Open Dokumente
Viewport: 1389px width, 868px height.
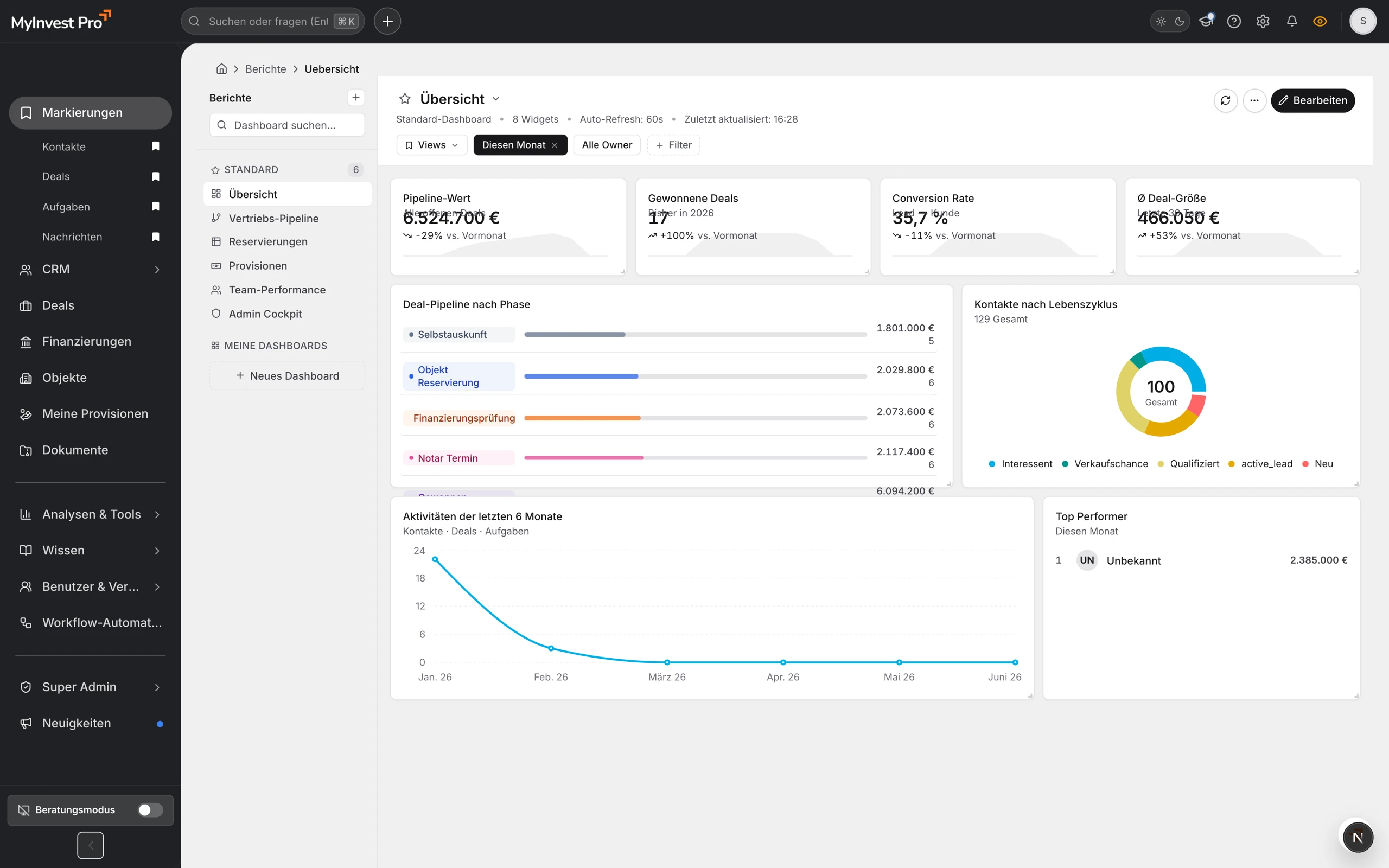(x=90, y=450)
